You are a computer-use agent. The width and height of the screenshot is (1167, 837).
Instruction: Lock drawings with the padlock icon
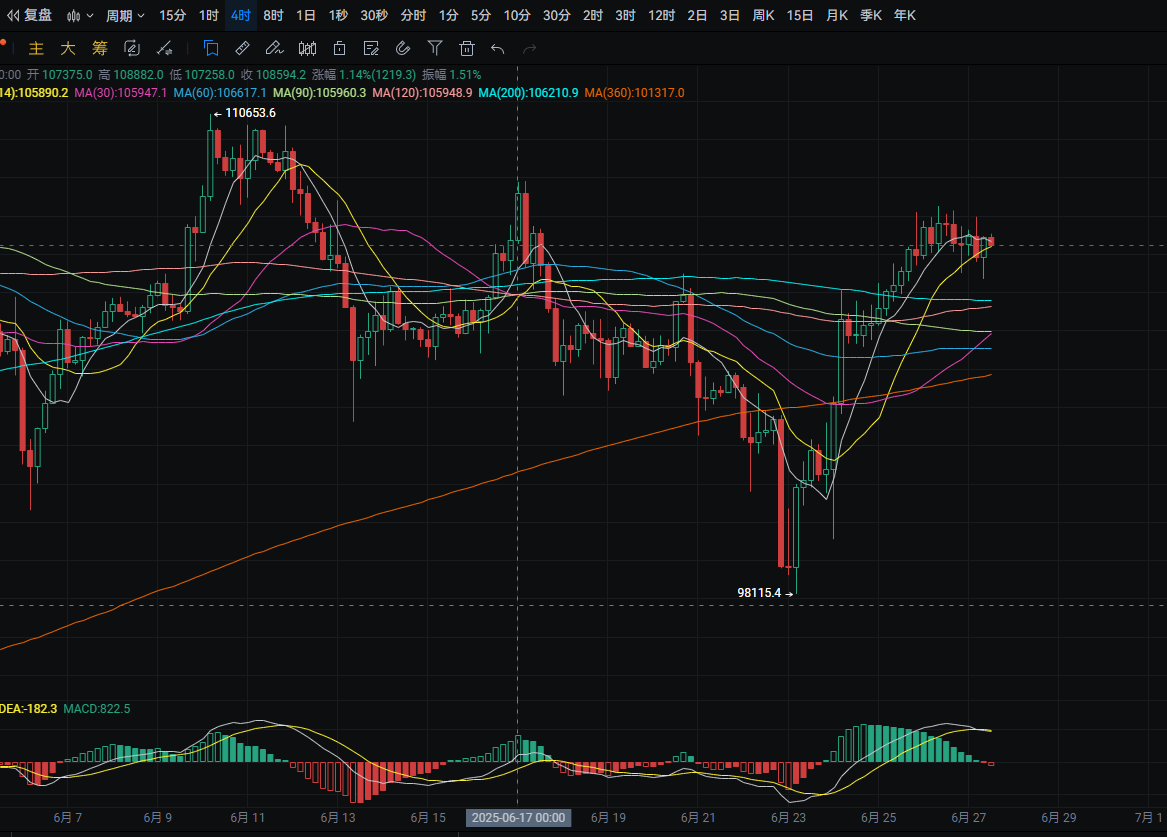point(339,48)
